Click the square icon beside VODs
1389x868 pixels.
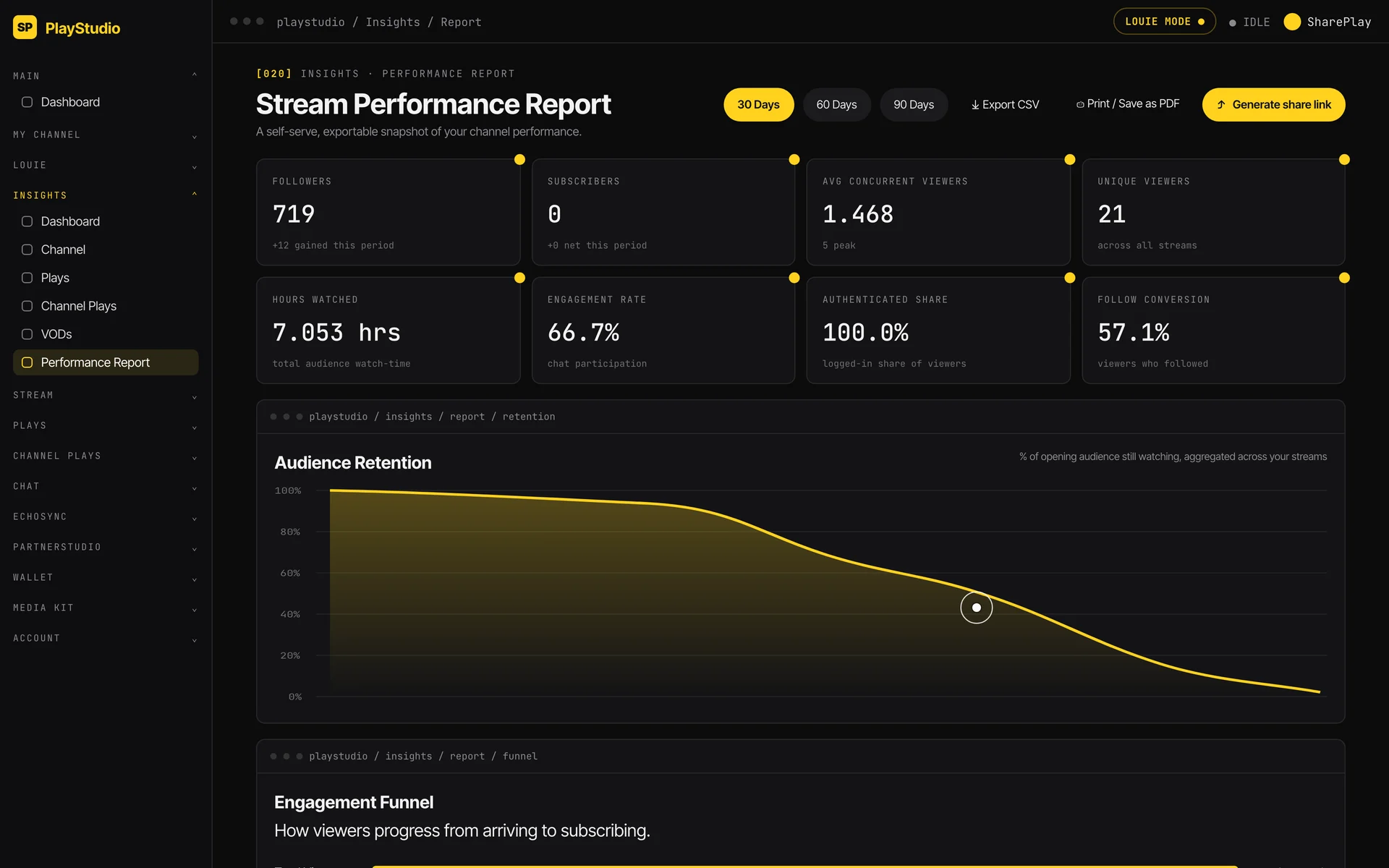point(27,334)
